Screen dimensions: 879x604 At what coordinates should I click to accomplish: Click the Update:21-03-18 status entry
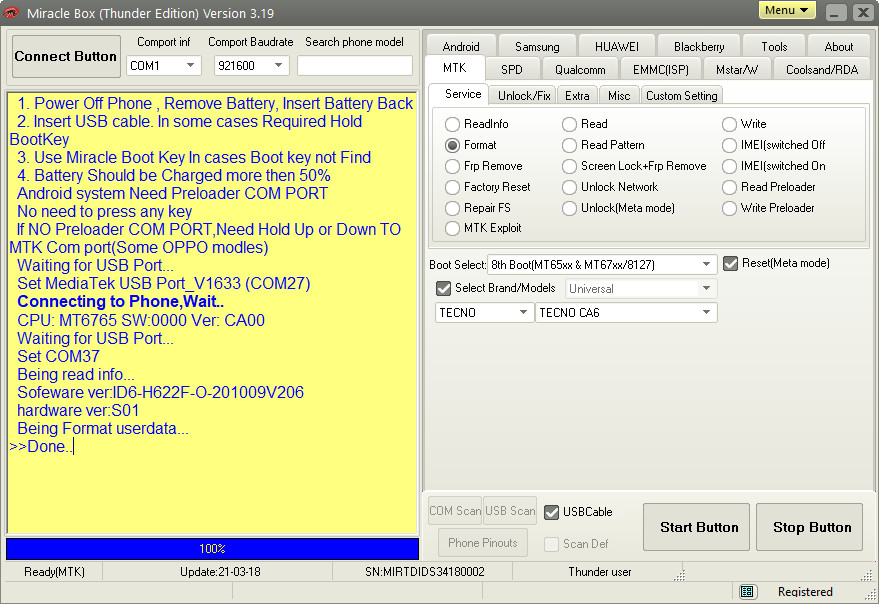click(220, 572)
